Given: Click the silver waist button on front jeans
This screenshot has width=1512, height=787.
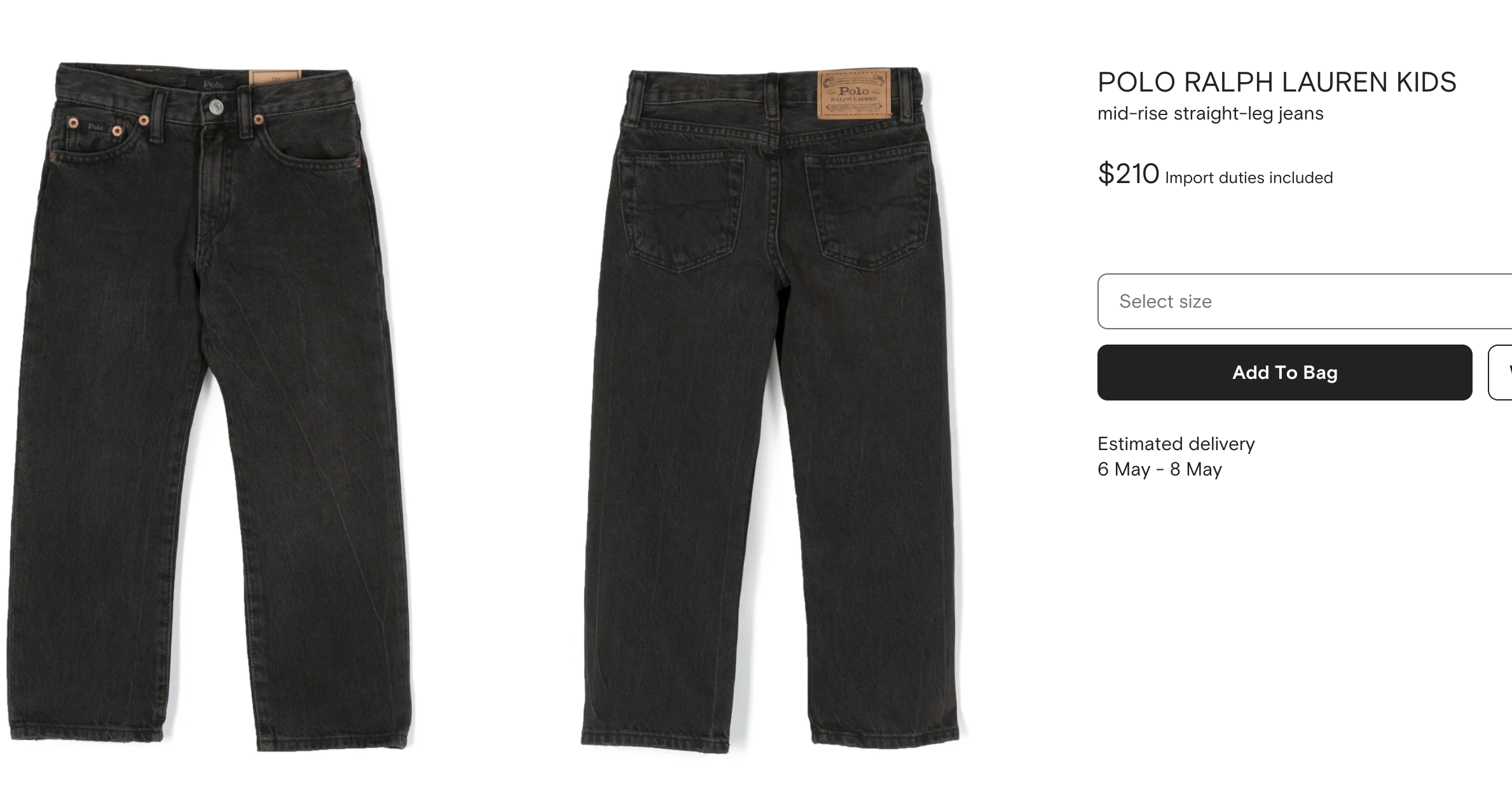Looking at the screenshot, I should point(216,107).
